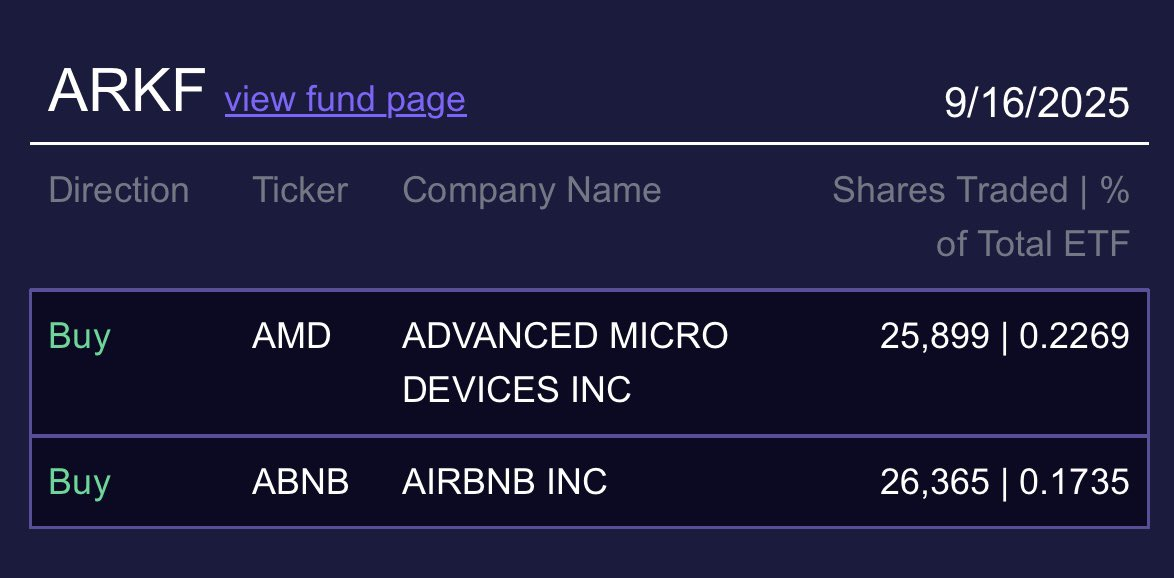Click Buy in the AMD row
Image resolution: width=1174 pixels, height=578 pixels.
(x=79, y=336)
